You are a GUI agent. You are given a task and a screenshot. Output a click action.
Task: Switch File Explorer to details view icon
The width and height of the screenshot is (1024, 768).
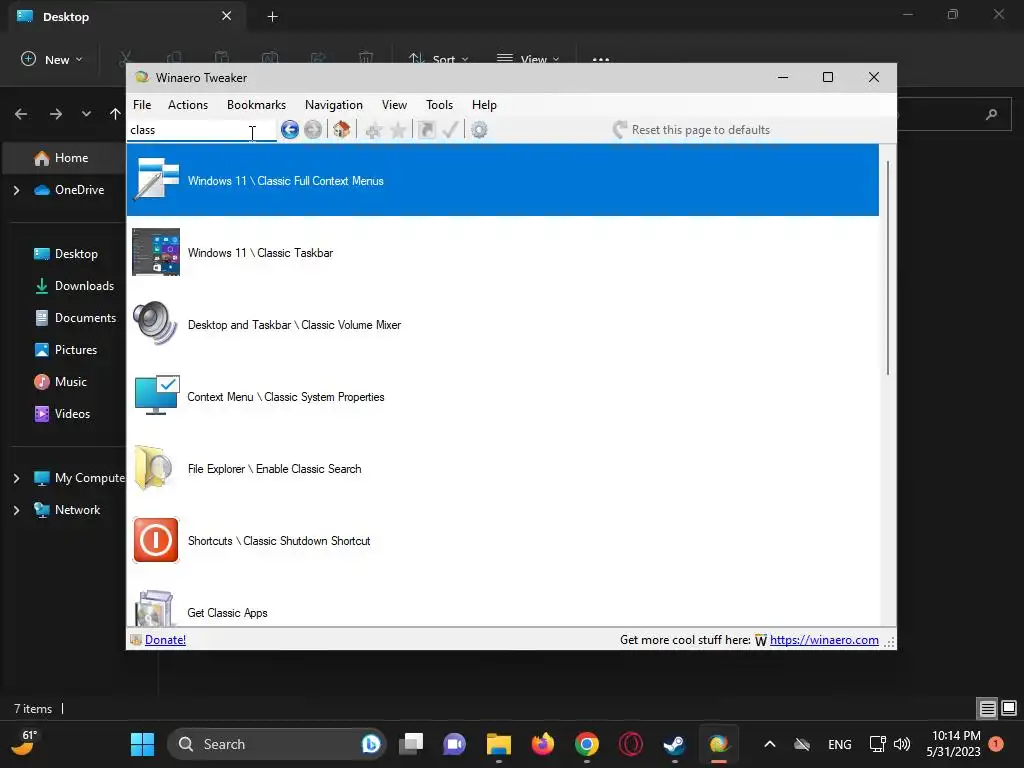[x=987, y=708]
